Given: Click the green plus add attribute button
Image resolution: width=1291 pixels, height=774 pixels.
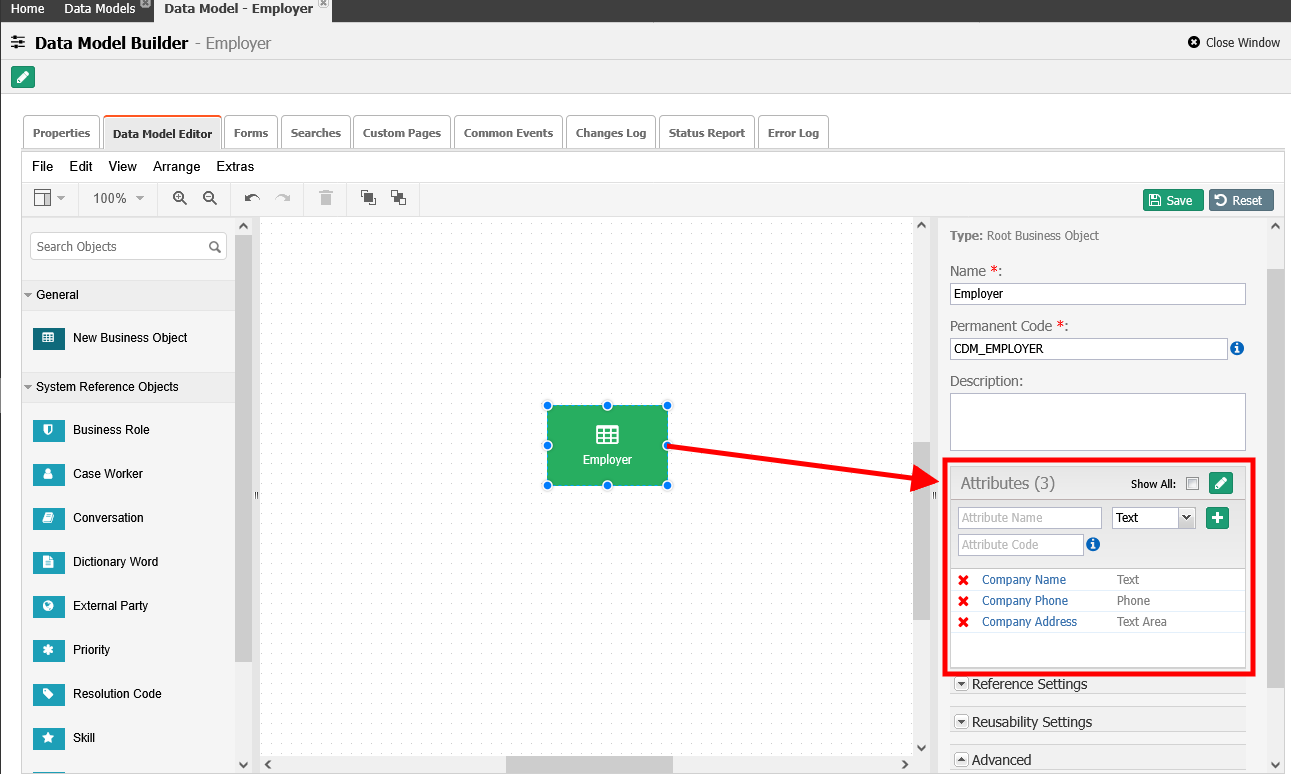Looking at the screenshot, I should point(1217,518).
